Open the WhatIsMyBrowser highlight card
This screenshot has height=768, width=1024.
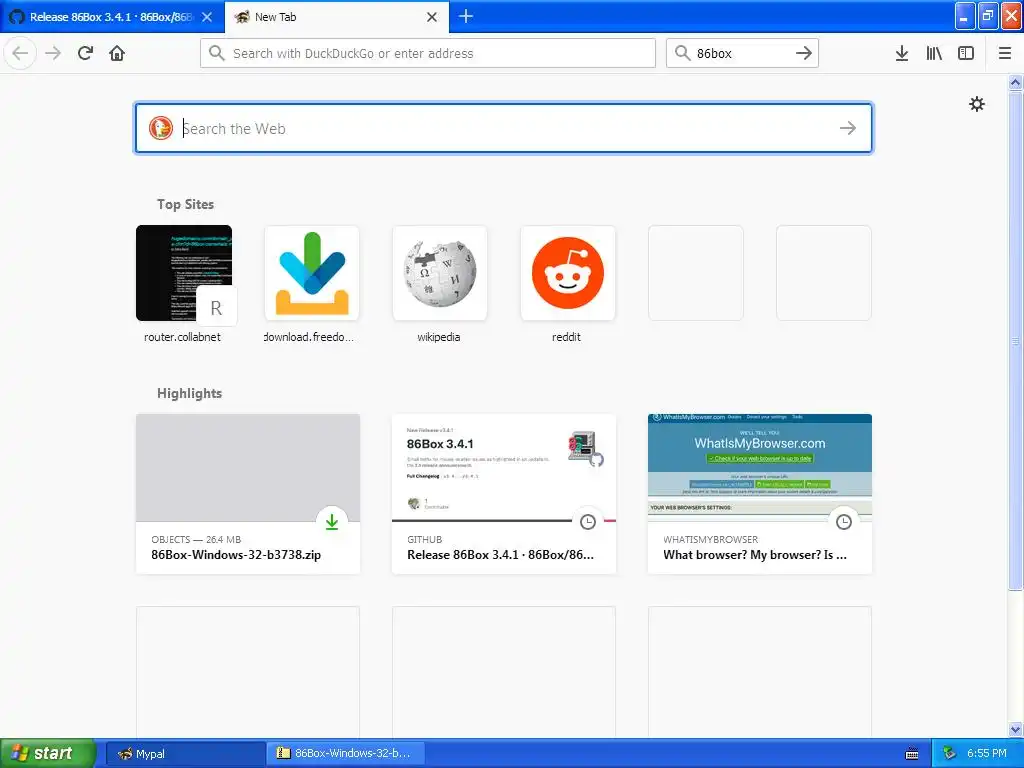[x=760, y=494]
